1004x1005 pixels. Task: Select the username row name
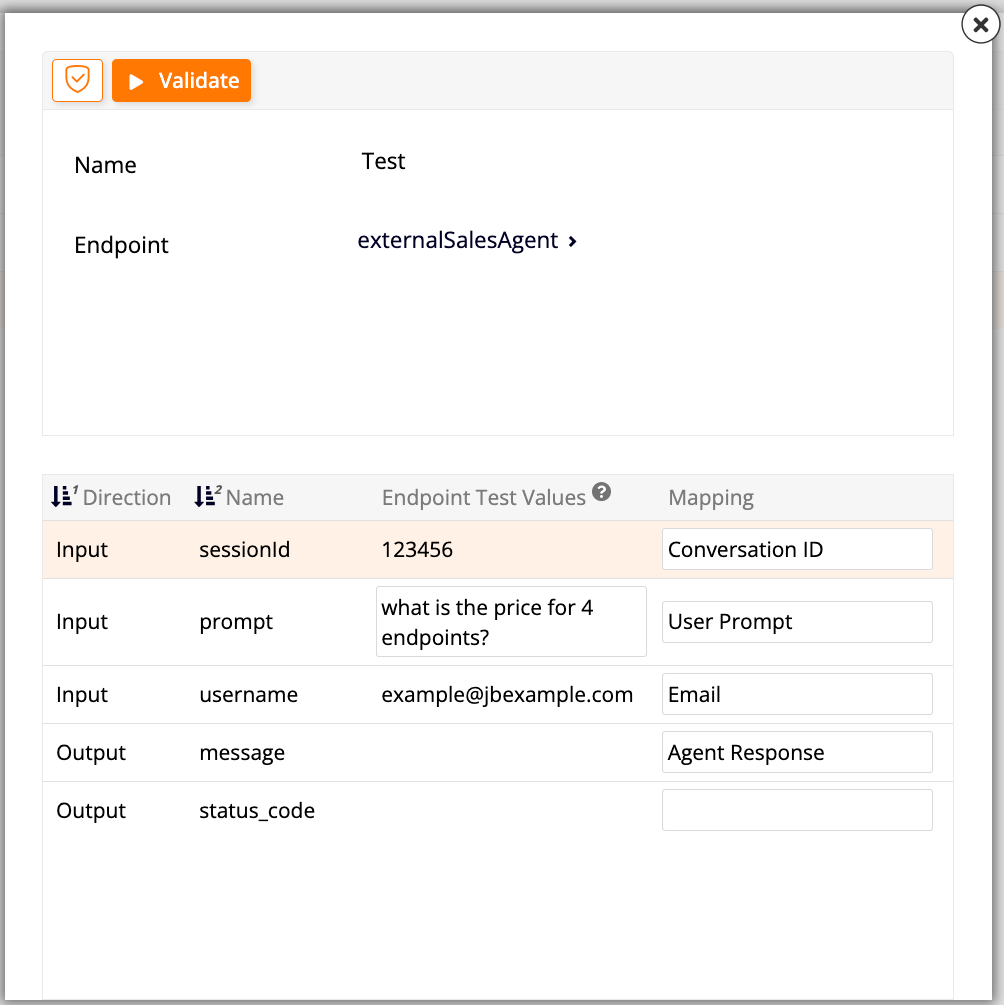coord(248,694)
